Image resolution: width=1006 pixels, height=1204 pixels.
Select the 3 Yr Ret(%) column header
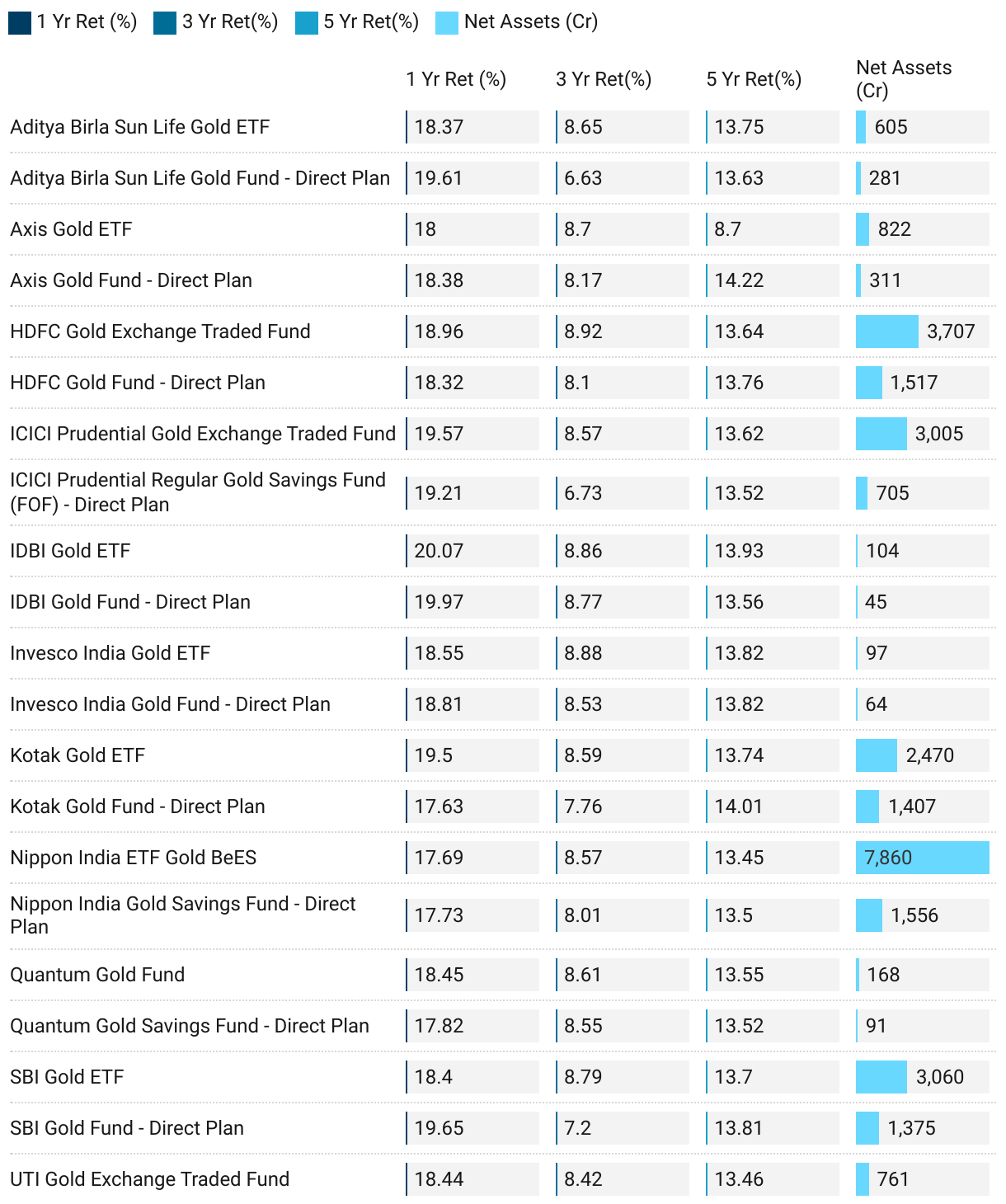pos(604,79)
